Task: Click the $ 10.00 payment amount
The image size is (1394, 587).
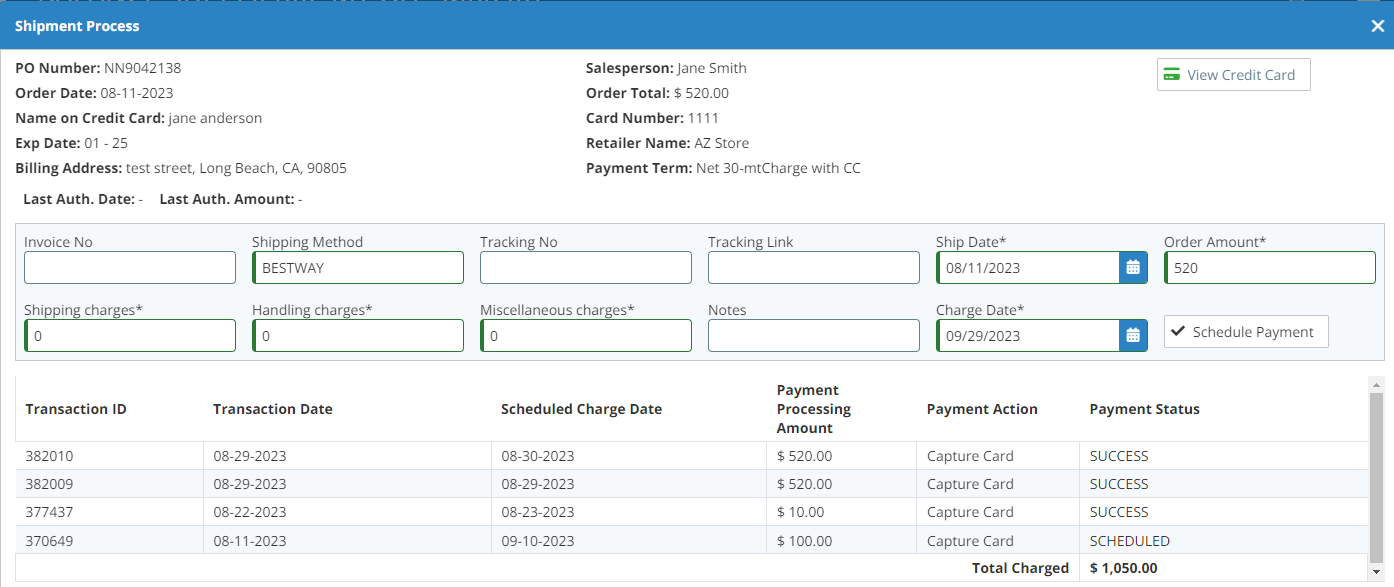Action: (801, 512)
